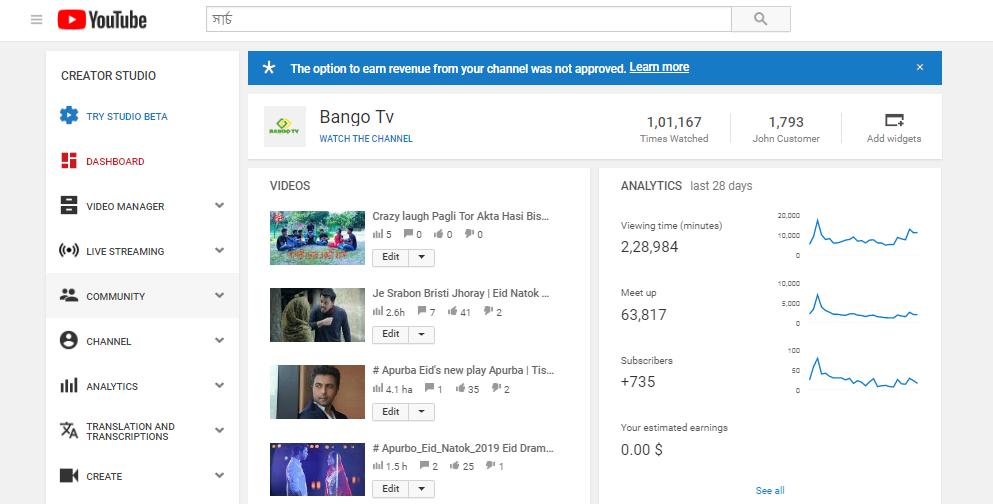Click the star icon in blue banner
This screenshot has height=504, width=993.
pyautogui.click(x=269, y=68)
